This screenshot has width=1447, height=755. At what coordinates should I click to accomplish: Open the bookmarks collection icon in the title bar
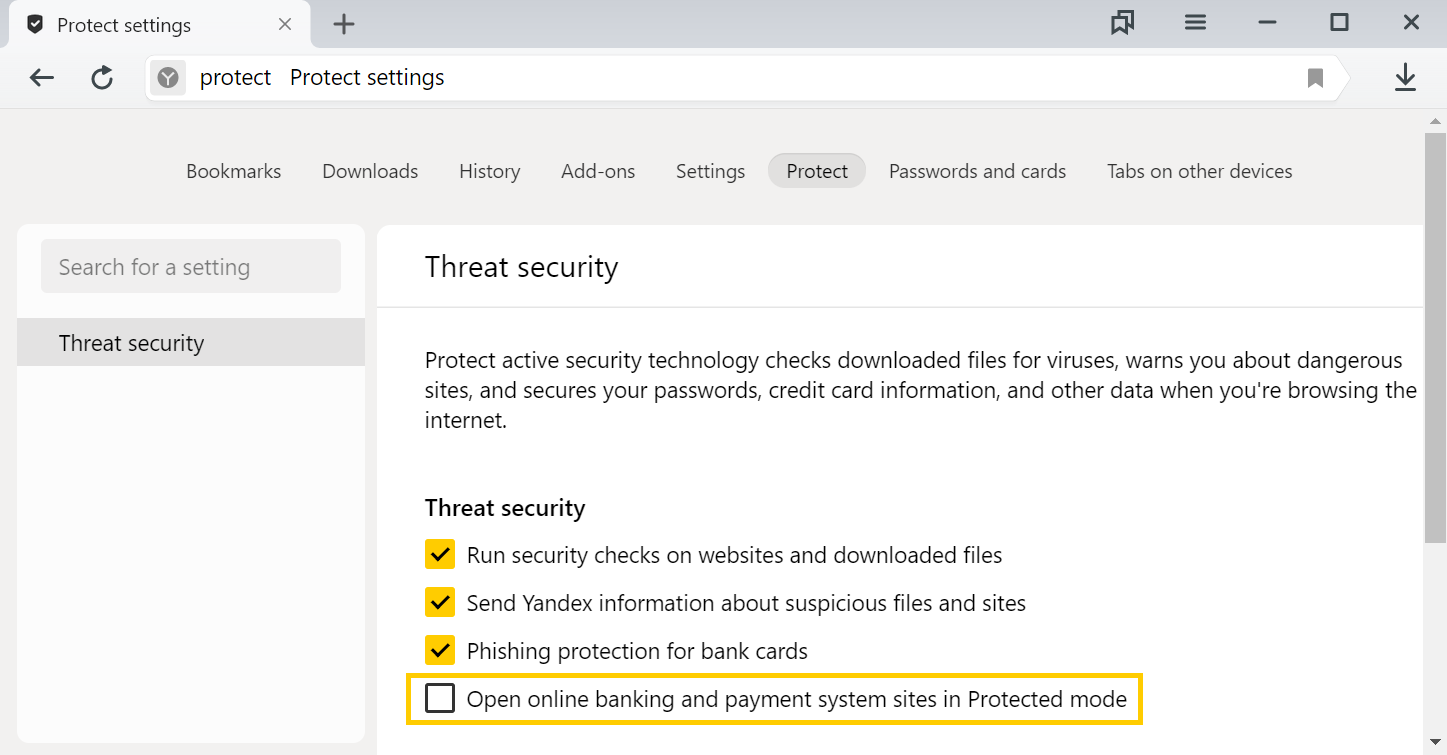[x=1123, y=23]
